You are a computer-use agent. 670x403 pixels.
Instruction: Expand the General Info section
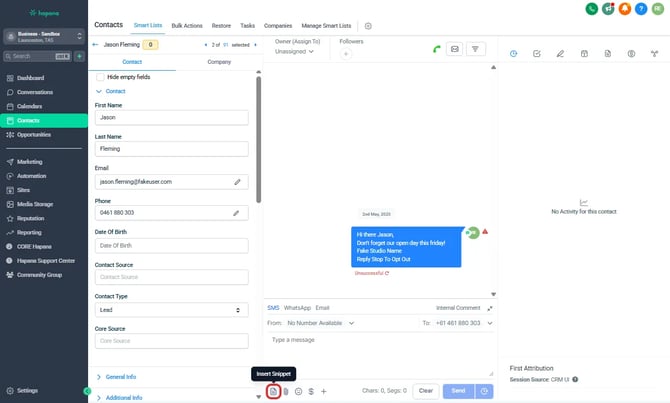pyautogui.click(x=123, y=376)
